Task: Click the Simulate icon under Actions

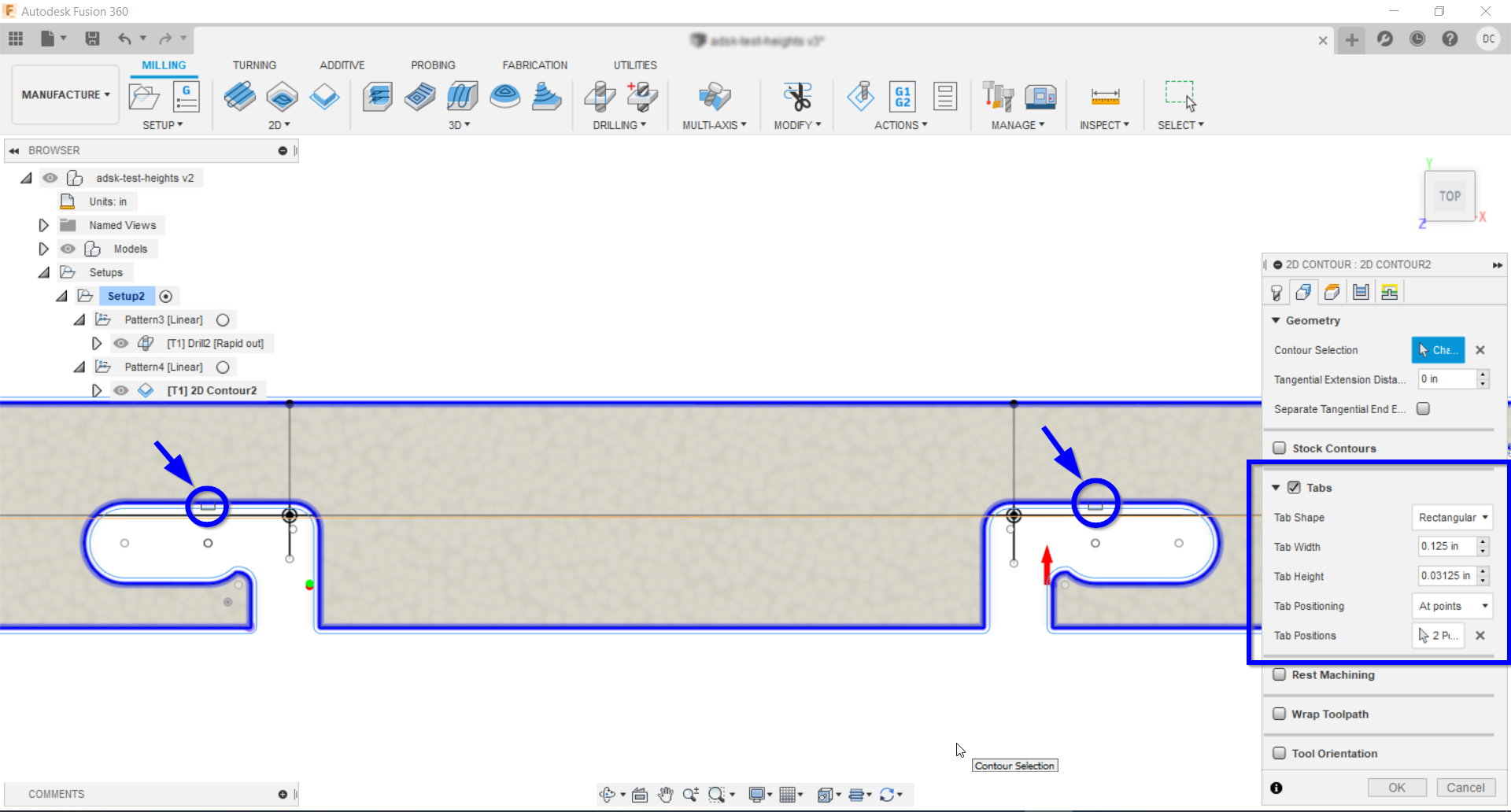Action: point(862,96)
